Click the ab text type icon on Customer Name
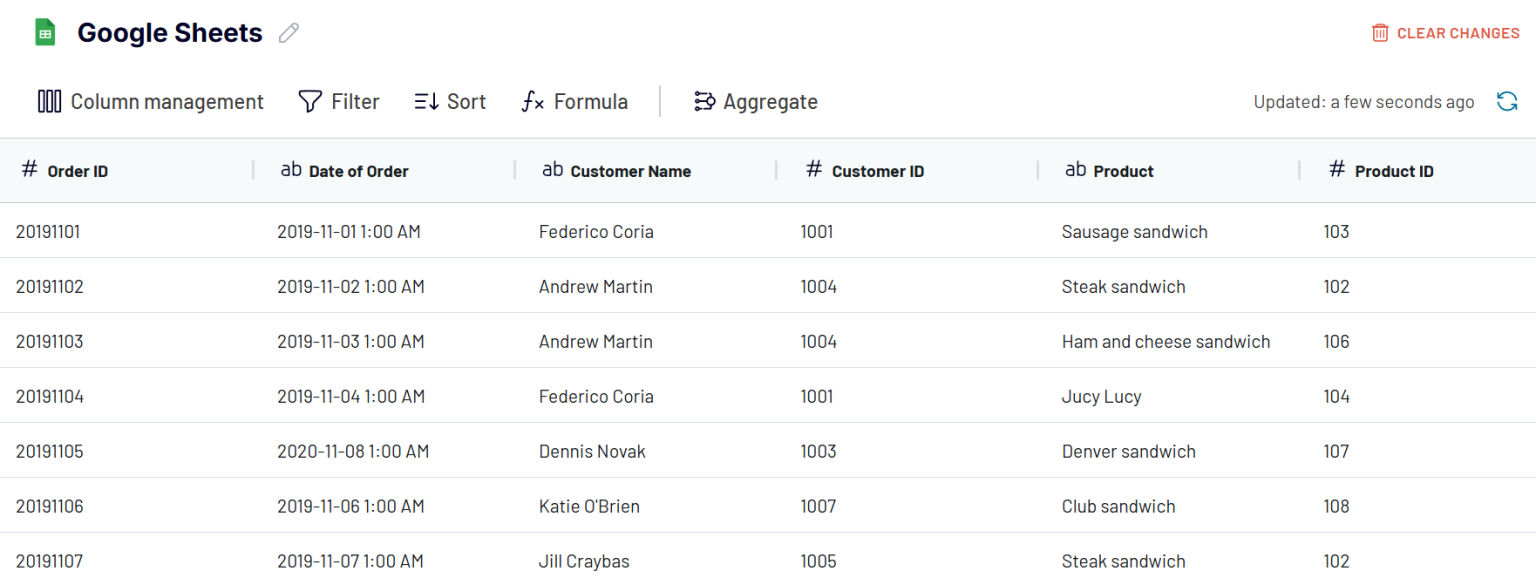This screenshot has height=578, width=1536. click(552, 169)
